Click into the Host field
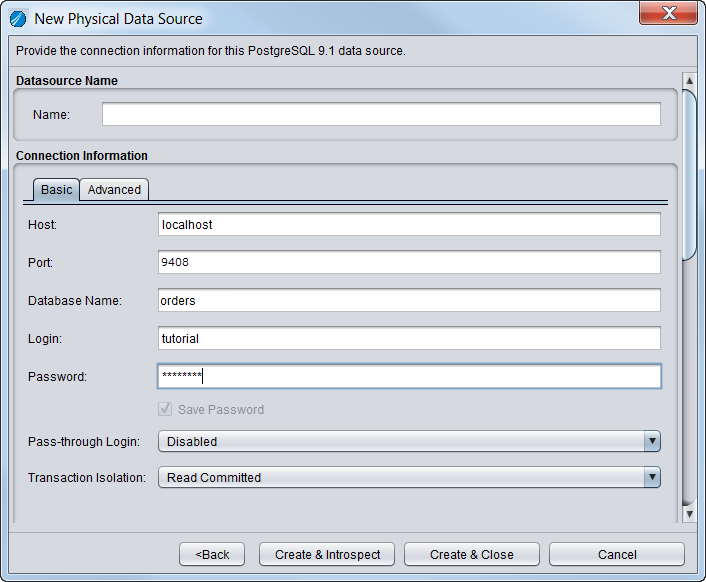 click(409, 225)
